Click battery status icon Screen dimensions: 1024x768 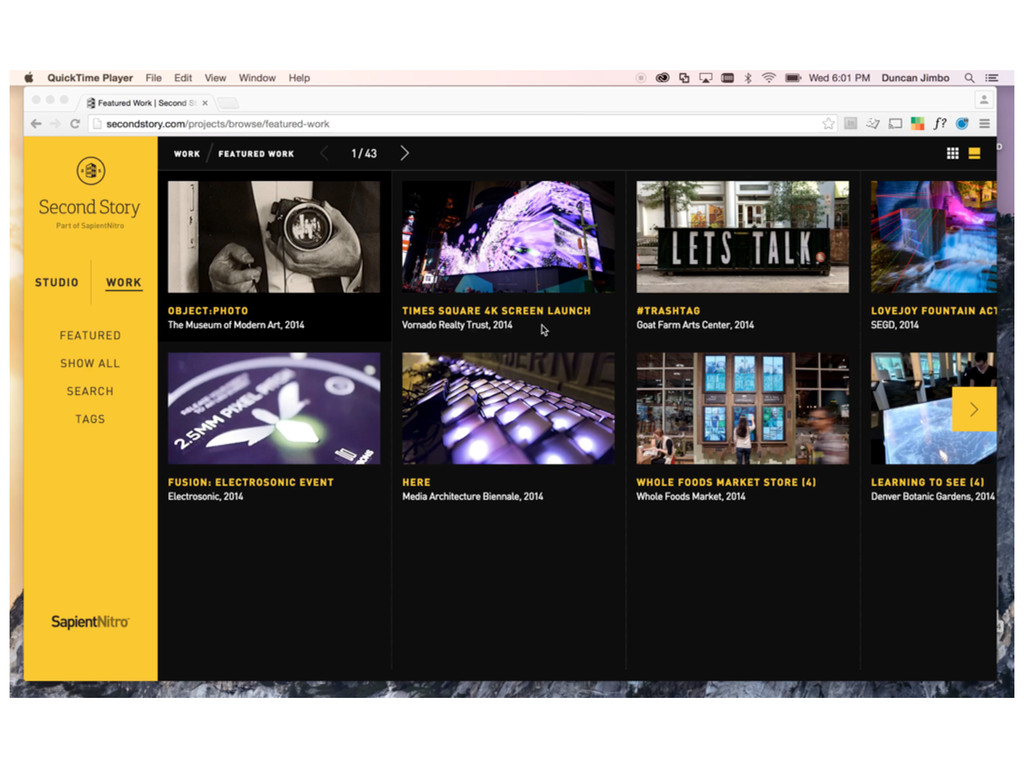tap(793, 78)
